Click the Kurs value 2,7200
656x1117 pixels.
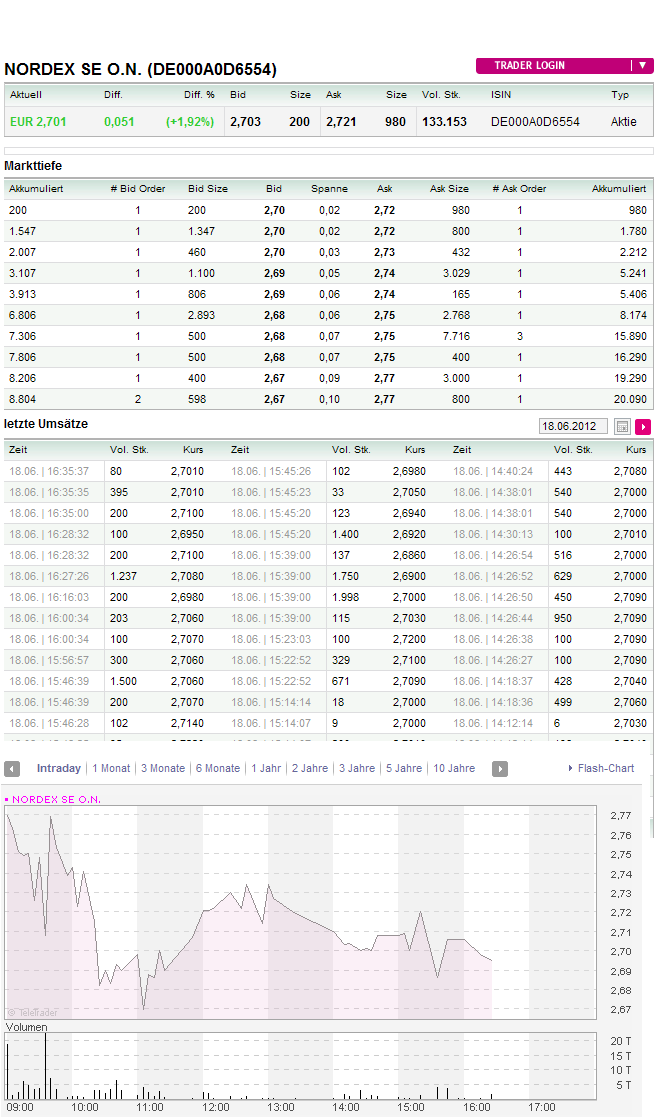409,640
